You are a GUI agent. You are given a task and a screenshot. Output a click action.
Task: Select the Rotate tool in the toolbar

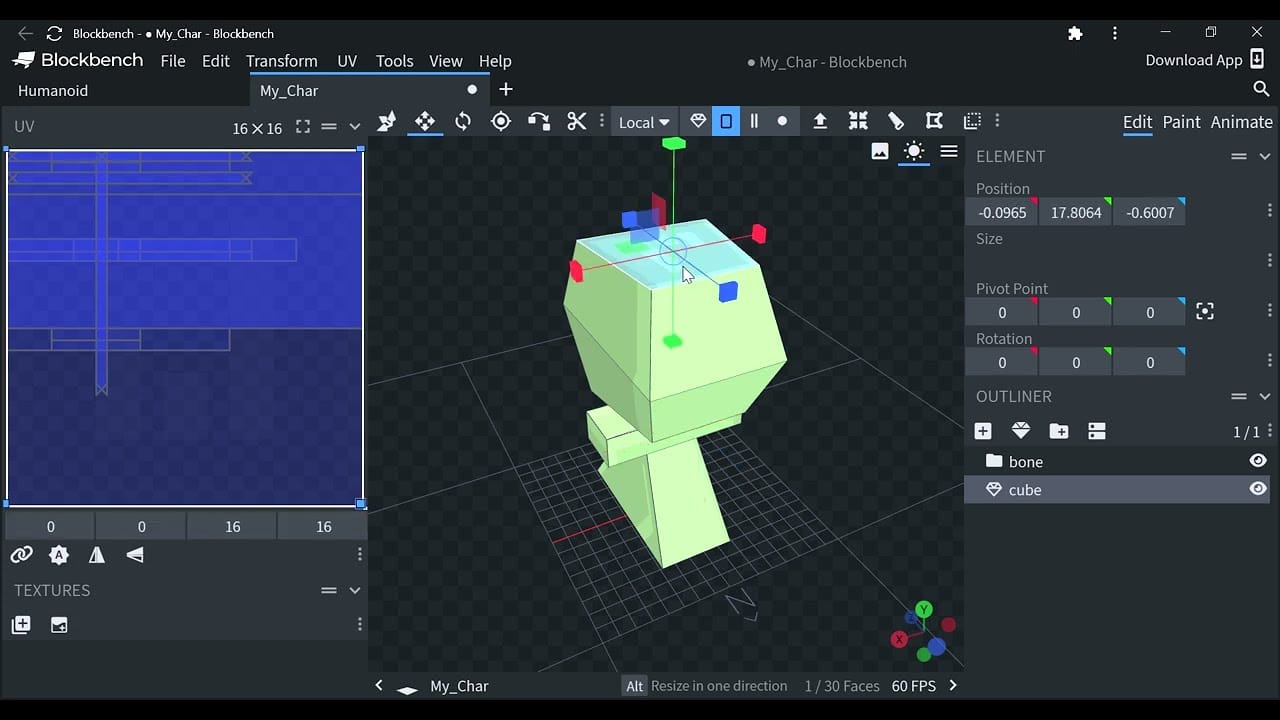coord(463,121)
